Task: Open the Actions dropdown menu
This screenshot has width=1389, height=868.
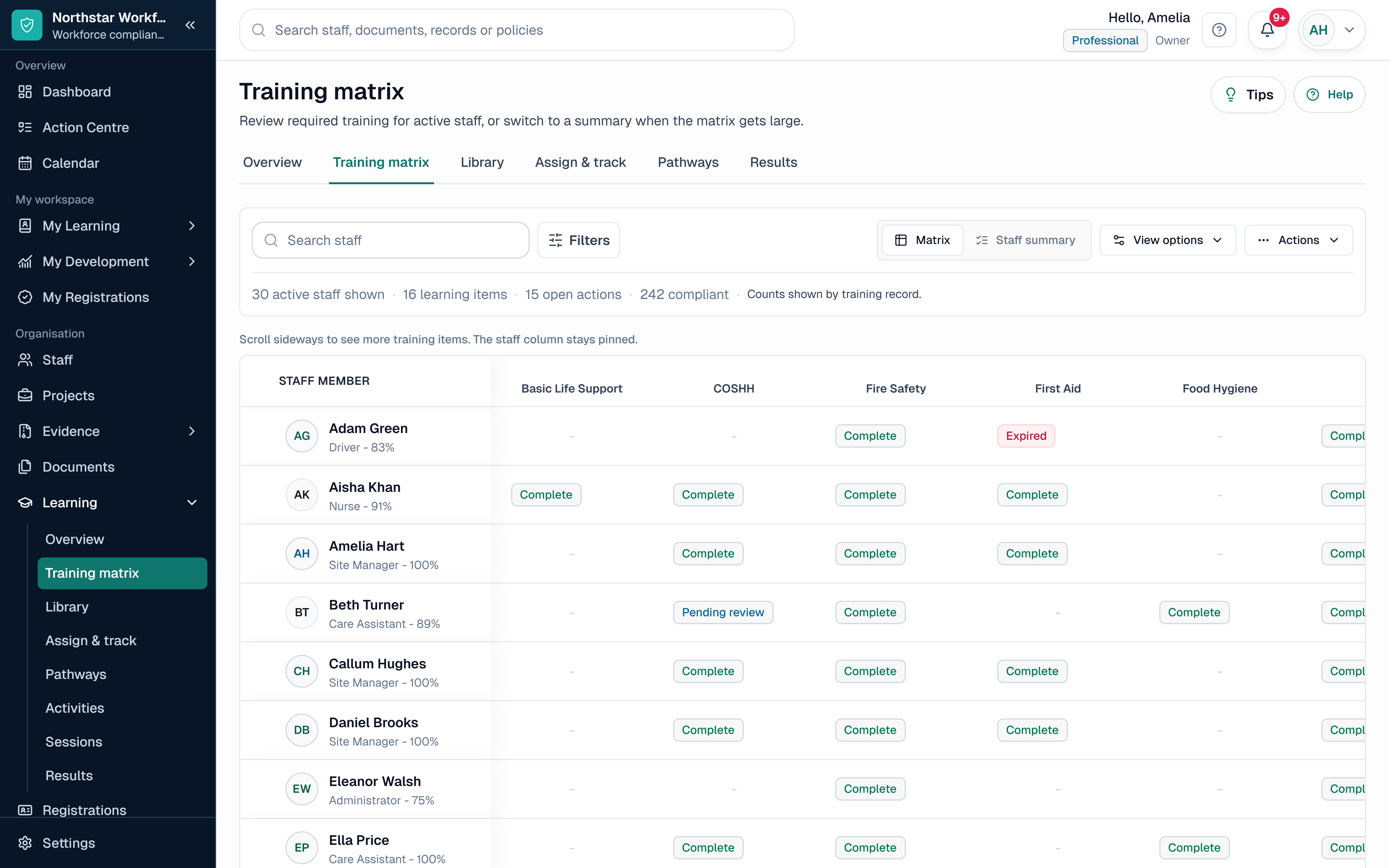Action: [1298, 240]
